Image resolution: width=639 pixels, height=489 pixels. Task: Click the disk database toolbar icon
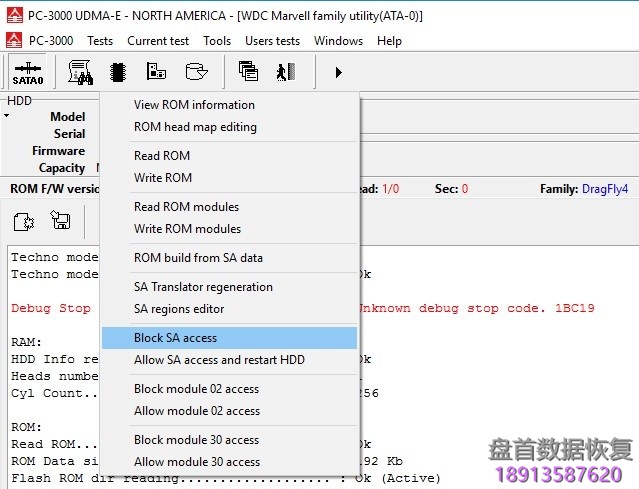pos(196,72)
